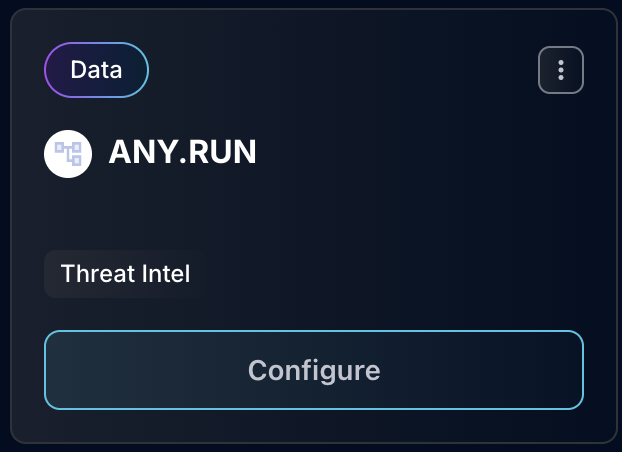Click the ANY.RUN logo icon
Image resolution: width=622 pixels, height=452 pixels.
tap(68, 153)
